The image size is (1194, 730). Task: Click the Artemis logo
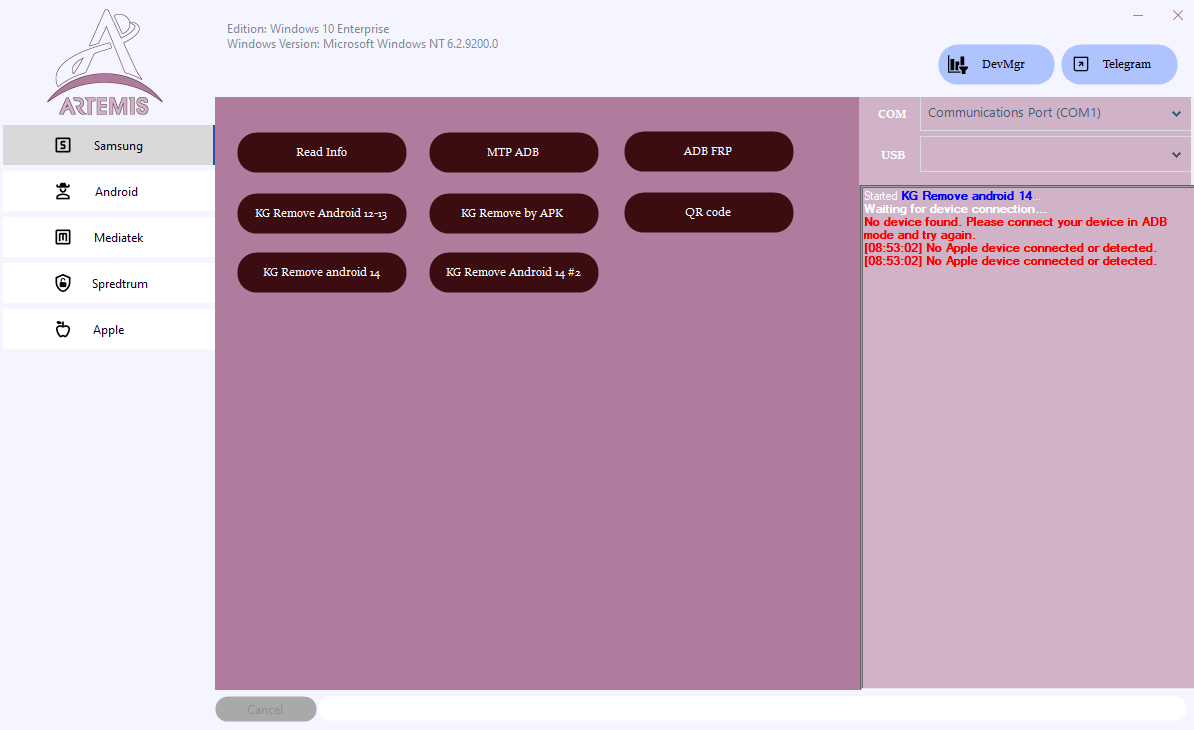[x=103, y=60]
